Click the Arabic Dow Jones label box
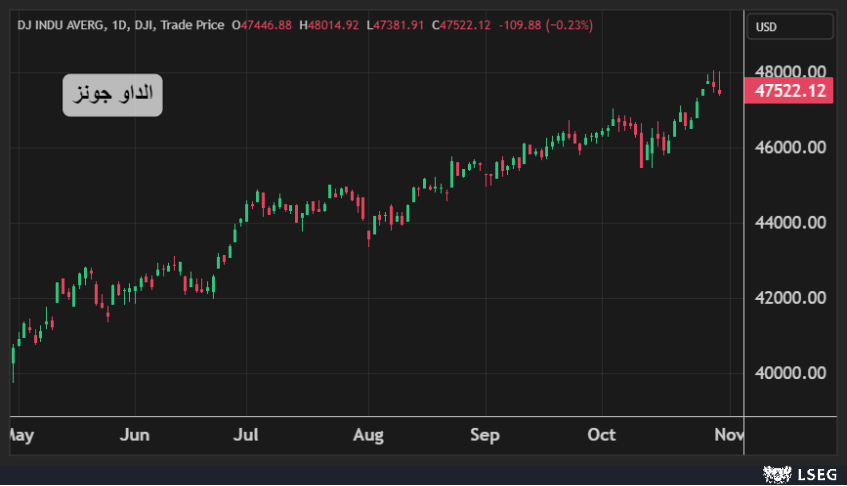This screenshot has height=486, width=847. tap(112, 95)
